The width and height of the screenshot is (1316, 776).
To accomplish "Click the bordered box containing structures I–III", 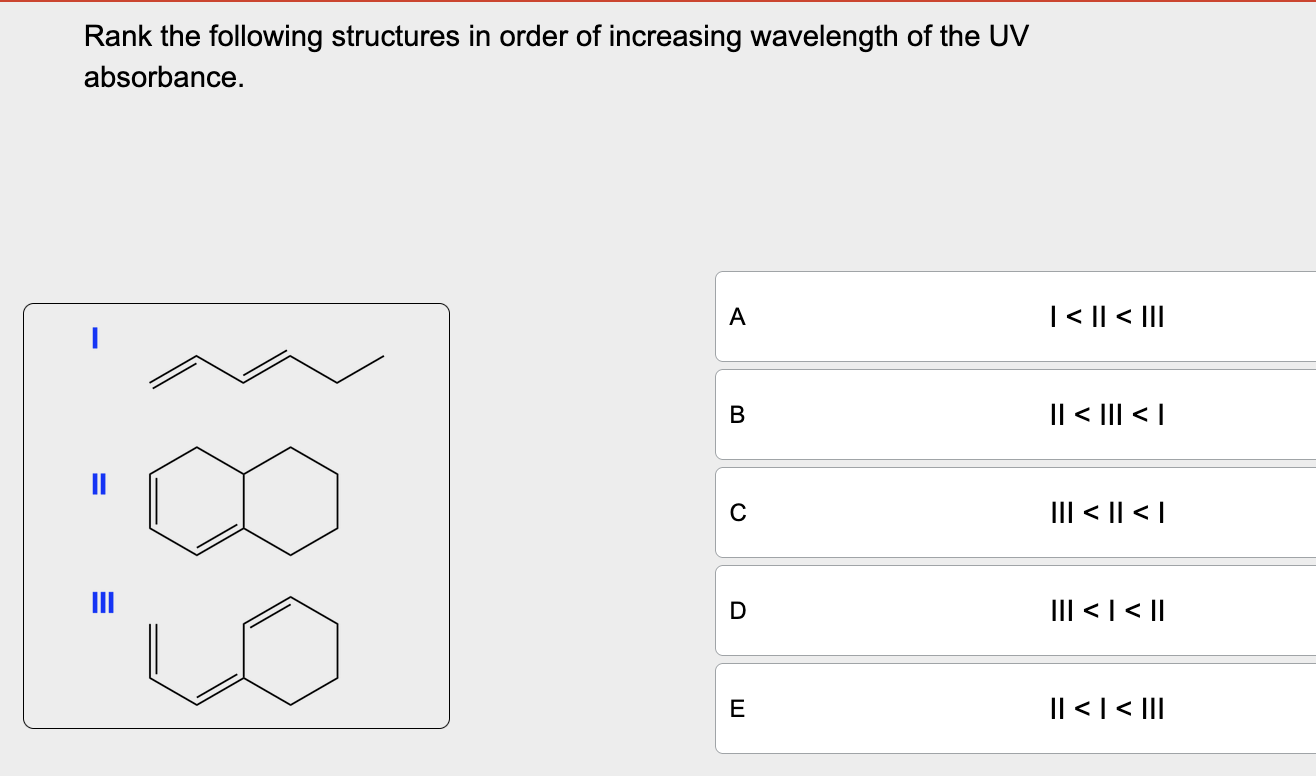I will pyautogui.click(x=236, y=515).
